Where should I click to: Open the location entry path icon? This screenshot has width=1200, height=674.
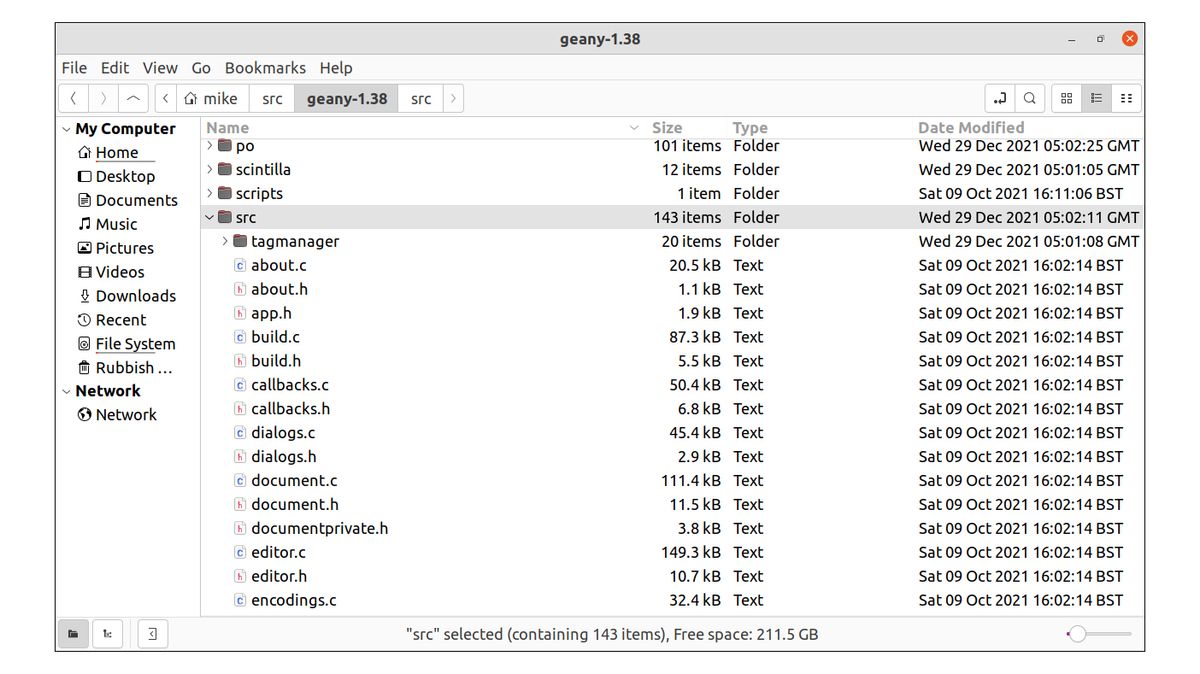[1000, 97]
